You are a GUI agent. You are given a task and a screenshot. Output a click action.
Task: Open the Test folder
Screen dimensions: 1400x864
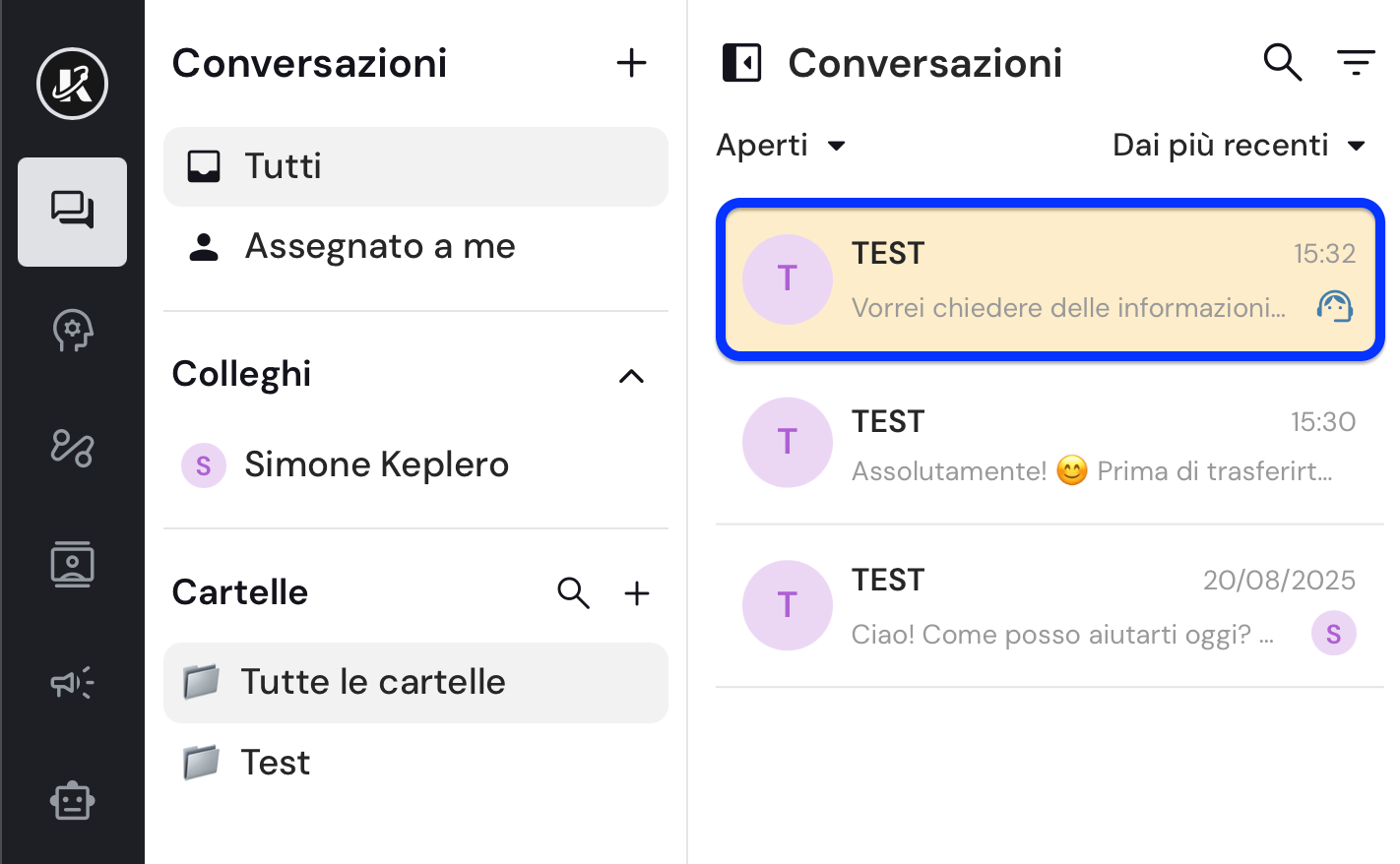click(415, 763)
